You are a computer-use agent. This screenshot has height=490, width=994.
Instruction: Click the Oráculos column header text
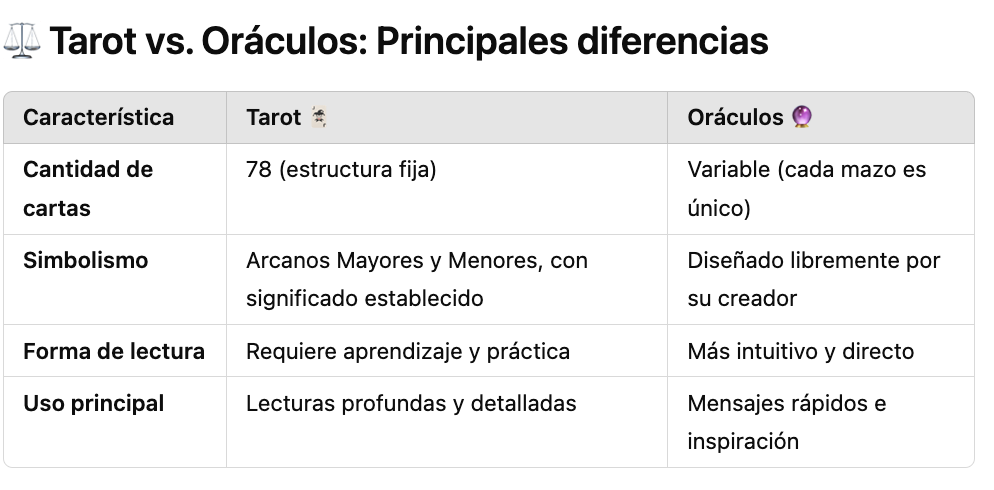click(x=735, y=117)
